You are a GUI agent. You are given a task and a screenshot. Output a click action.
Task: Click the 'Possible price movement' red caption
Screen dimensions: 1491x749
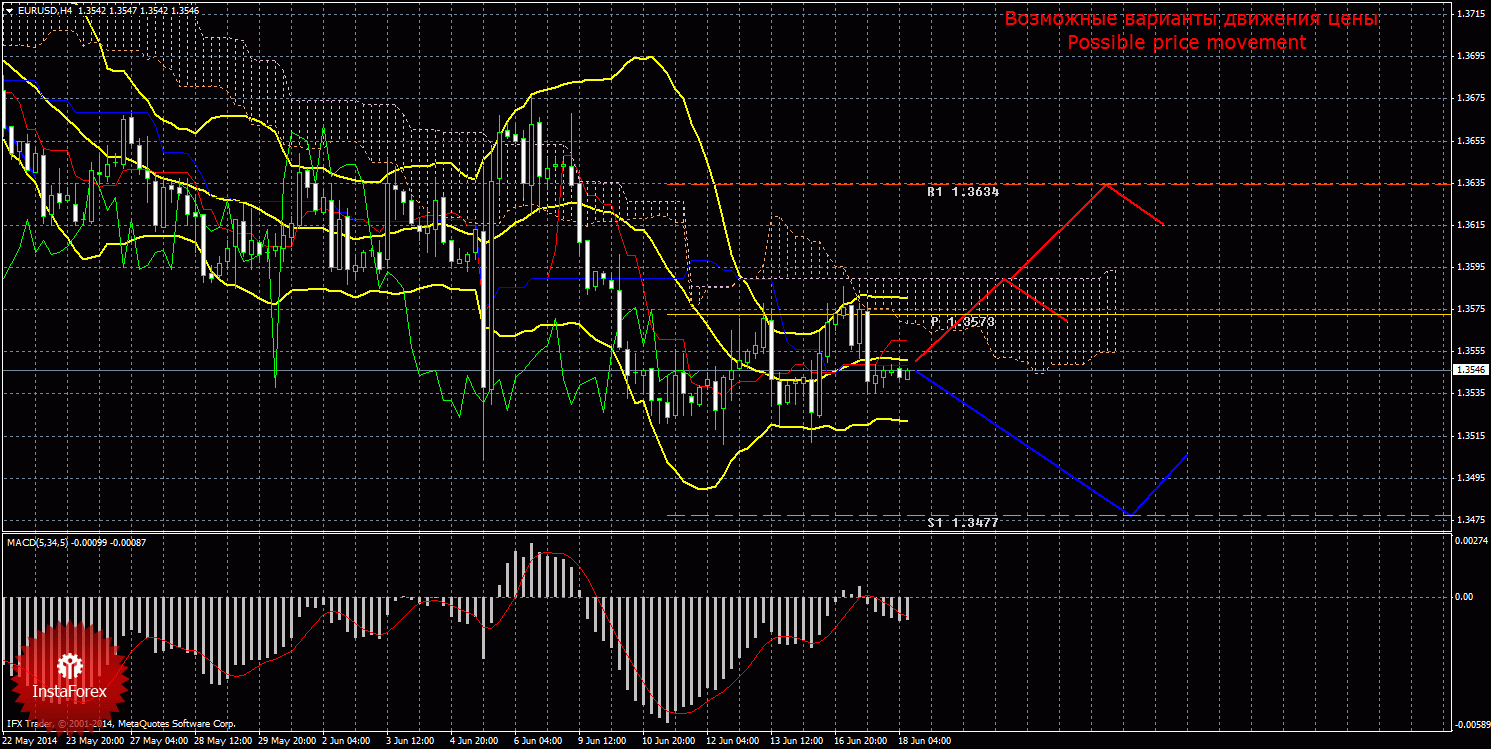[1187, 42]
